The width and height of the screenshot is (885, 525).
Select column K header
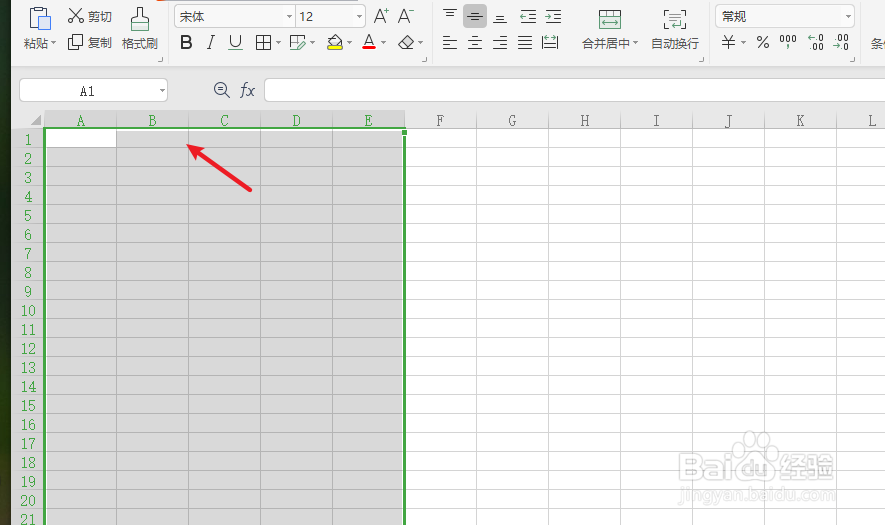click(x=800, y=120)
